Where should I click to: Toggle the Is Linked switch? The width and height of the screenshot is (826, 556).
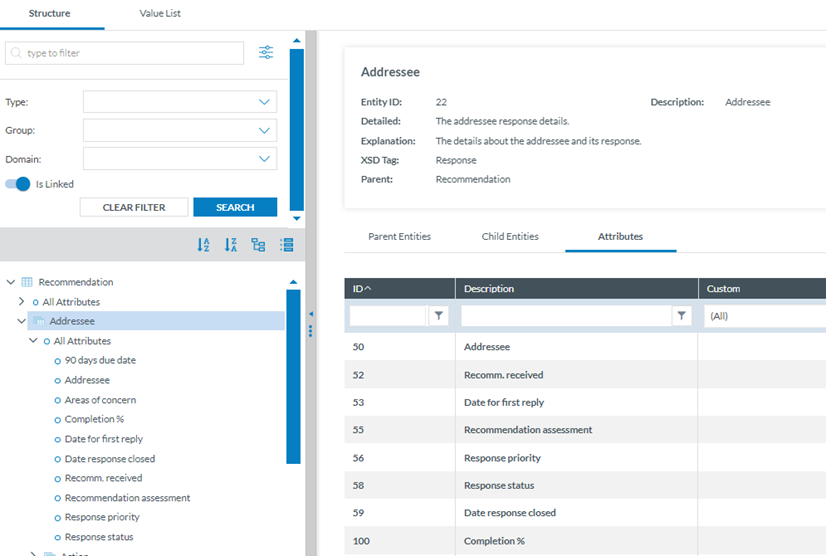point(18,184)
